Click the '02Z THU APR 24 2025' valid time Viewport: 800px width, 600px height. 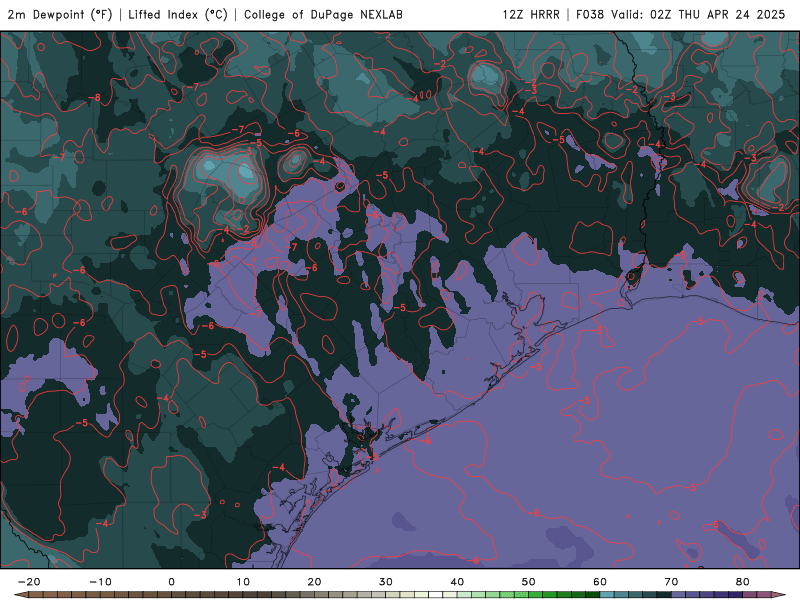(x=717, y=15)
